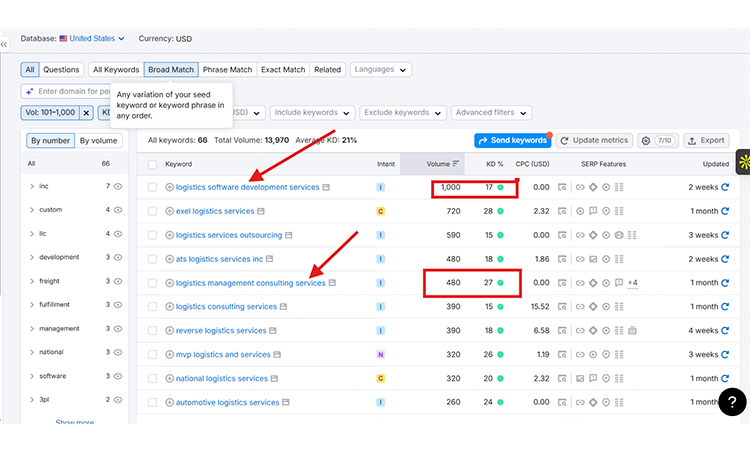Open the yellow asterisk side widget
This screenshot has height=450, width=750.
743,162
